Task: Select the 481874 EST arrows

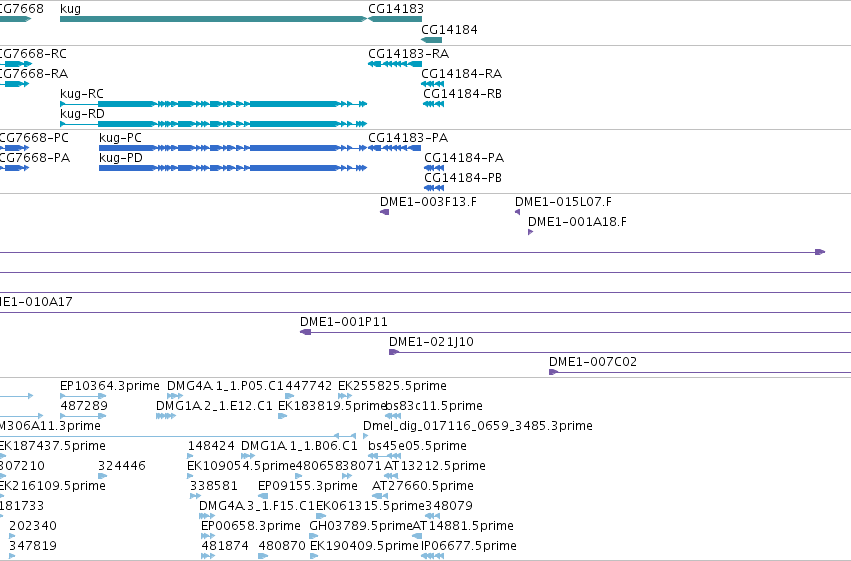Action: (x=208, y=556)
